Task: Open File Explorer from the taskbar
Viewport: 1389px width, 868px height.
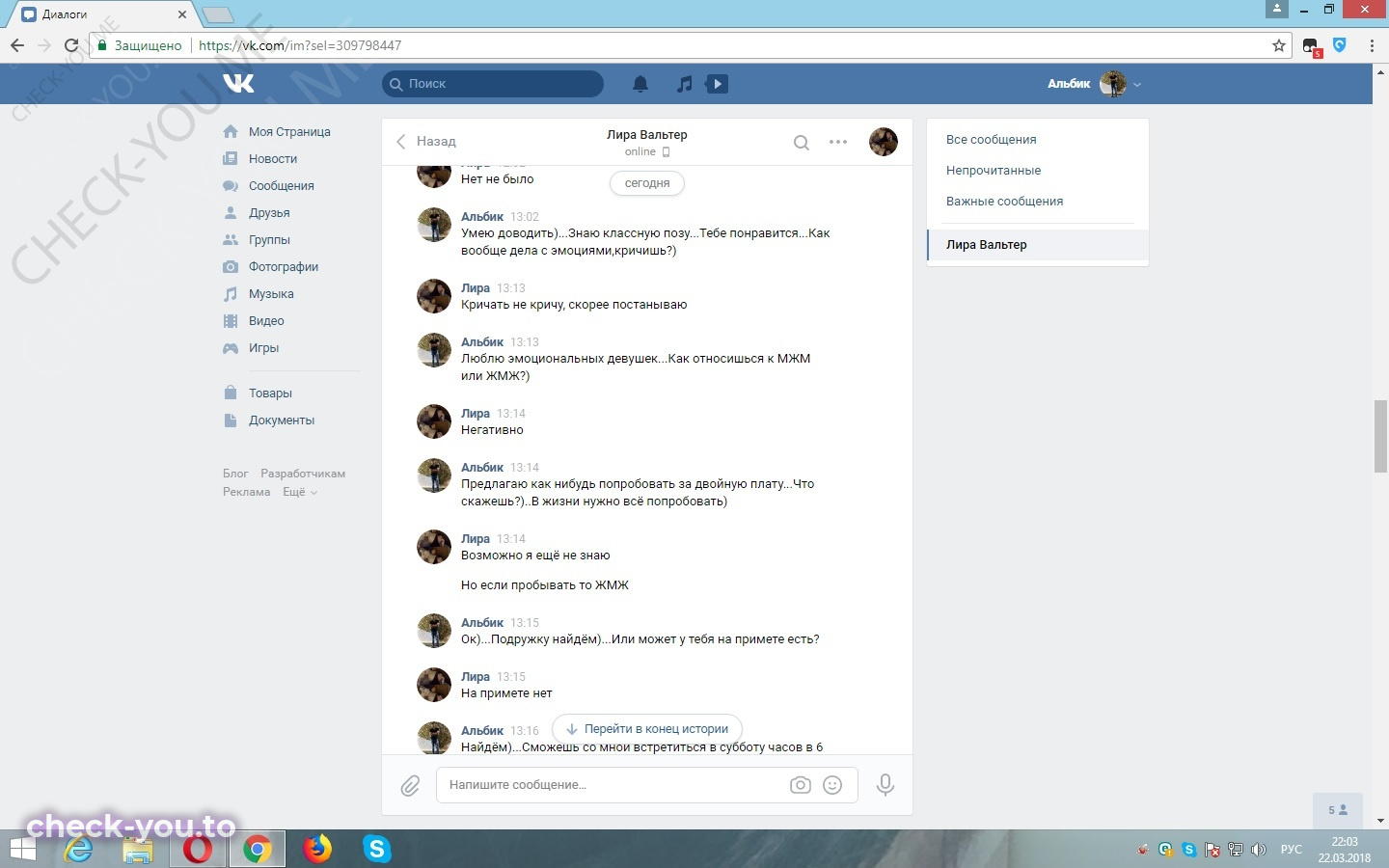Action: [138, 849]
